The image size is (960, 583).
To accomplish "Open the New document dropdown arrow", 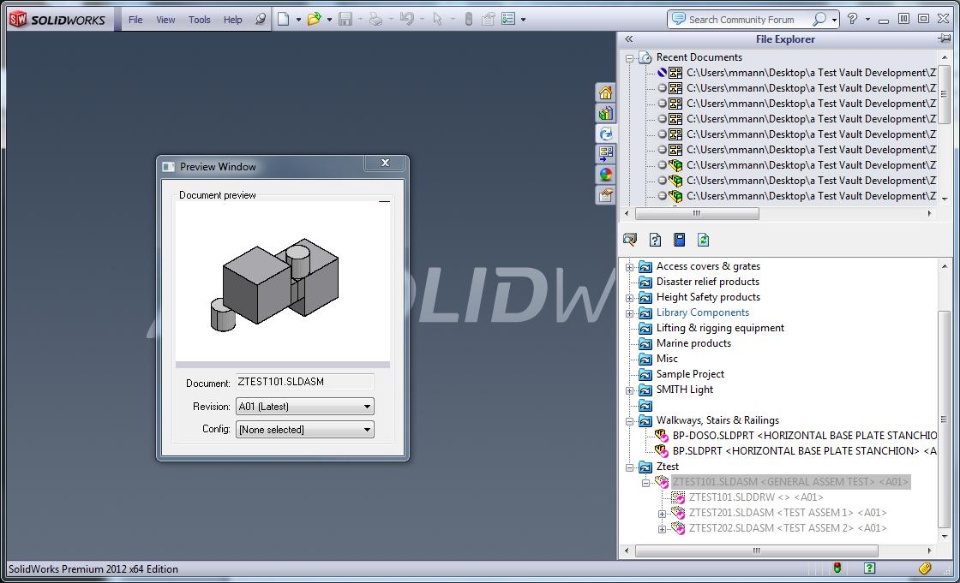I will tap(298, 20).
